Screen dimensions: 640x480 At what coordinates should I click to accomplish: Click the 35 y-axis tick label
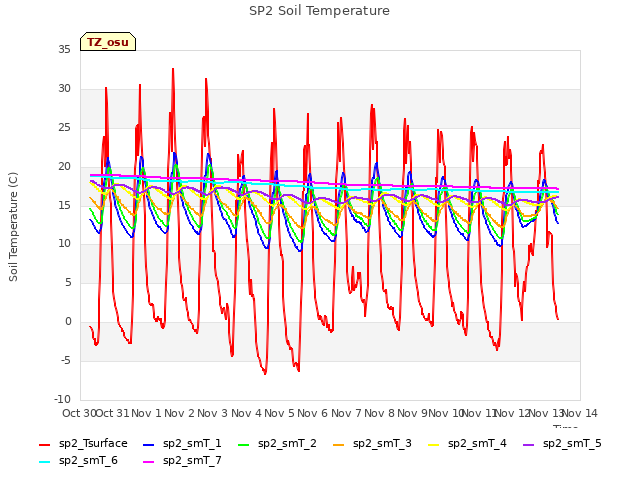pyautogui.click(x=64, y=50)
